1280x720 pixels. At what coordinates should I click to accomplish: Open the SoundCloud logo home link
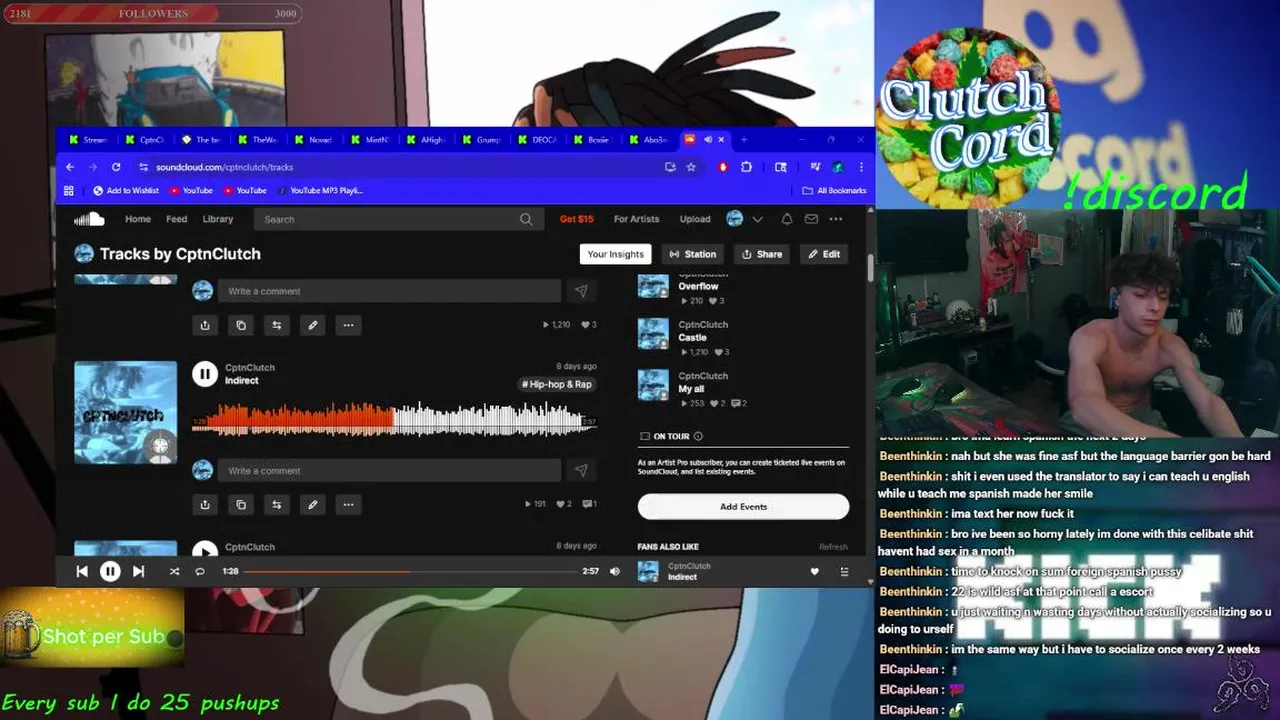[x=89, y=219]
